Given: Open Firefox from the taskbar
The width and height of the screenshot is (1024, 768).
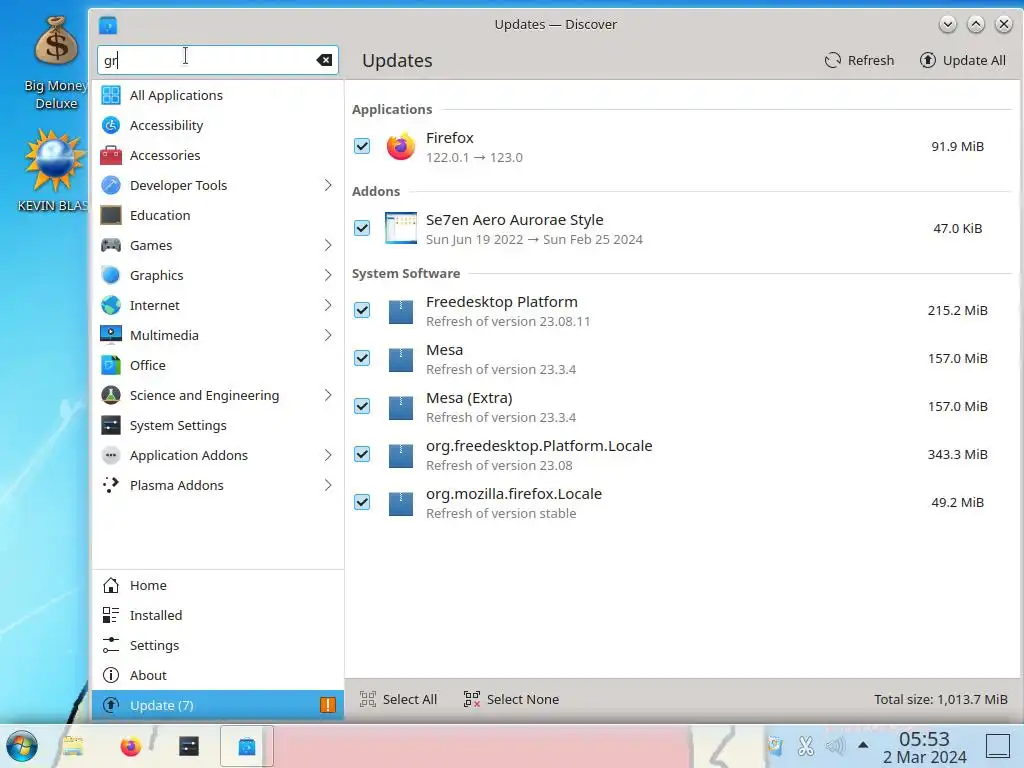Looking at the screenshot, I should [130, 746].
